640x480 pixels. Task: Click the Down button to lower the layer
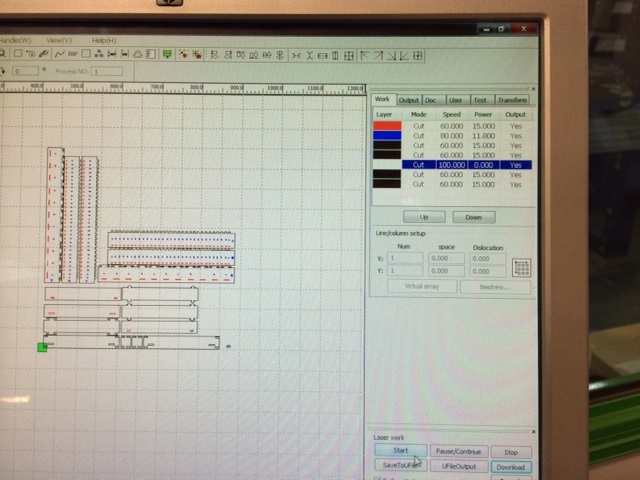pyautogui.click(x=473, y=217)
